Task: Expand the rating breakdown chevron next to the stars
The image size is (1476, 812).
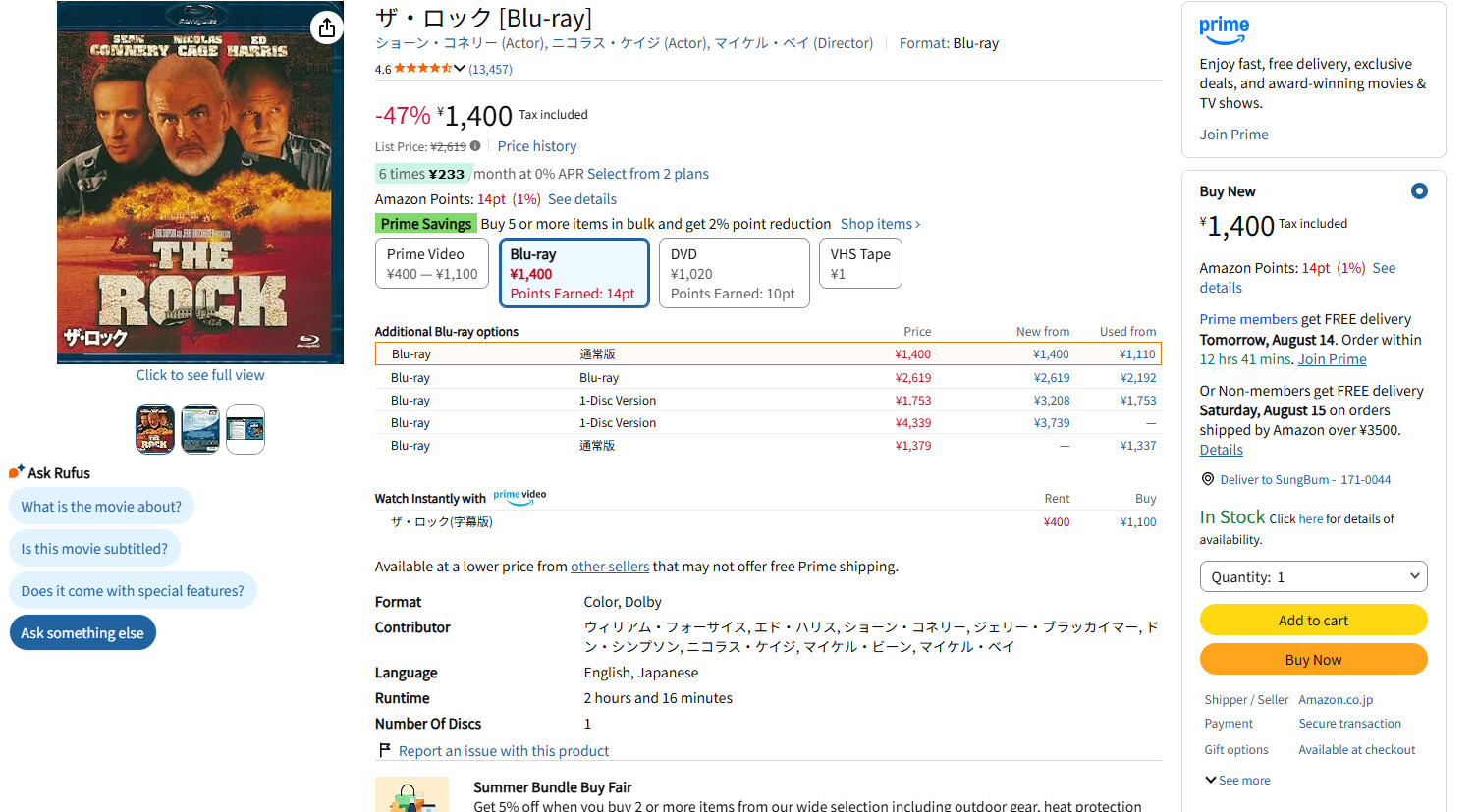Action: coord(459,69)
